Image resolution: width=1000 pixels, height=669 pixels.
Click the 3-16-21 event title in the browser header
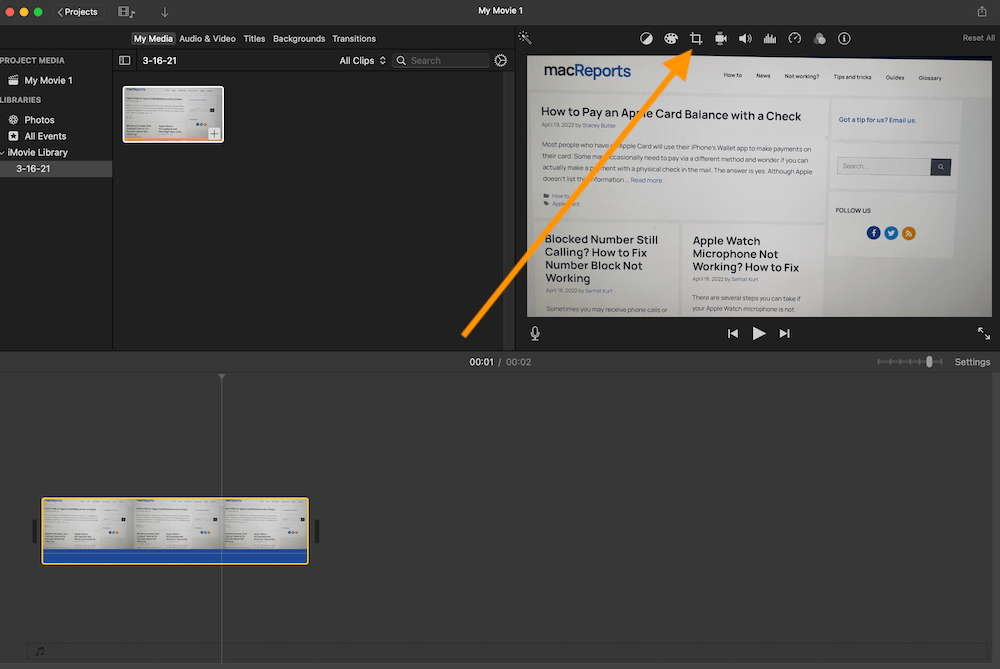[x=159, y=61]
